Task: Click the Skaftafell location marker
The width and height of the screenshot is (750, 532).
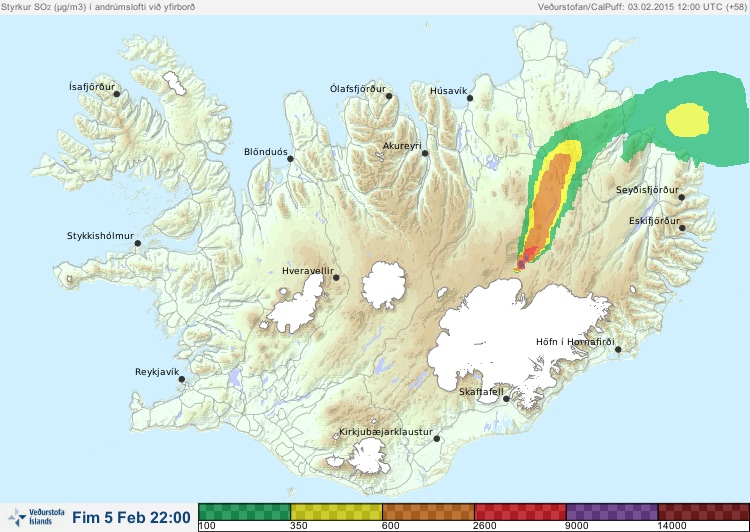Action: coord(506,399)
